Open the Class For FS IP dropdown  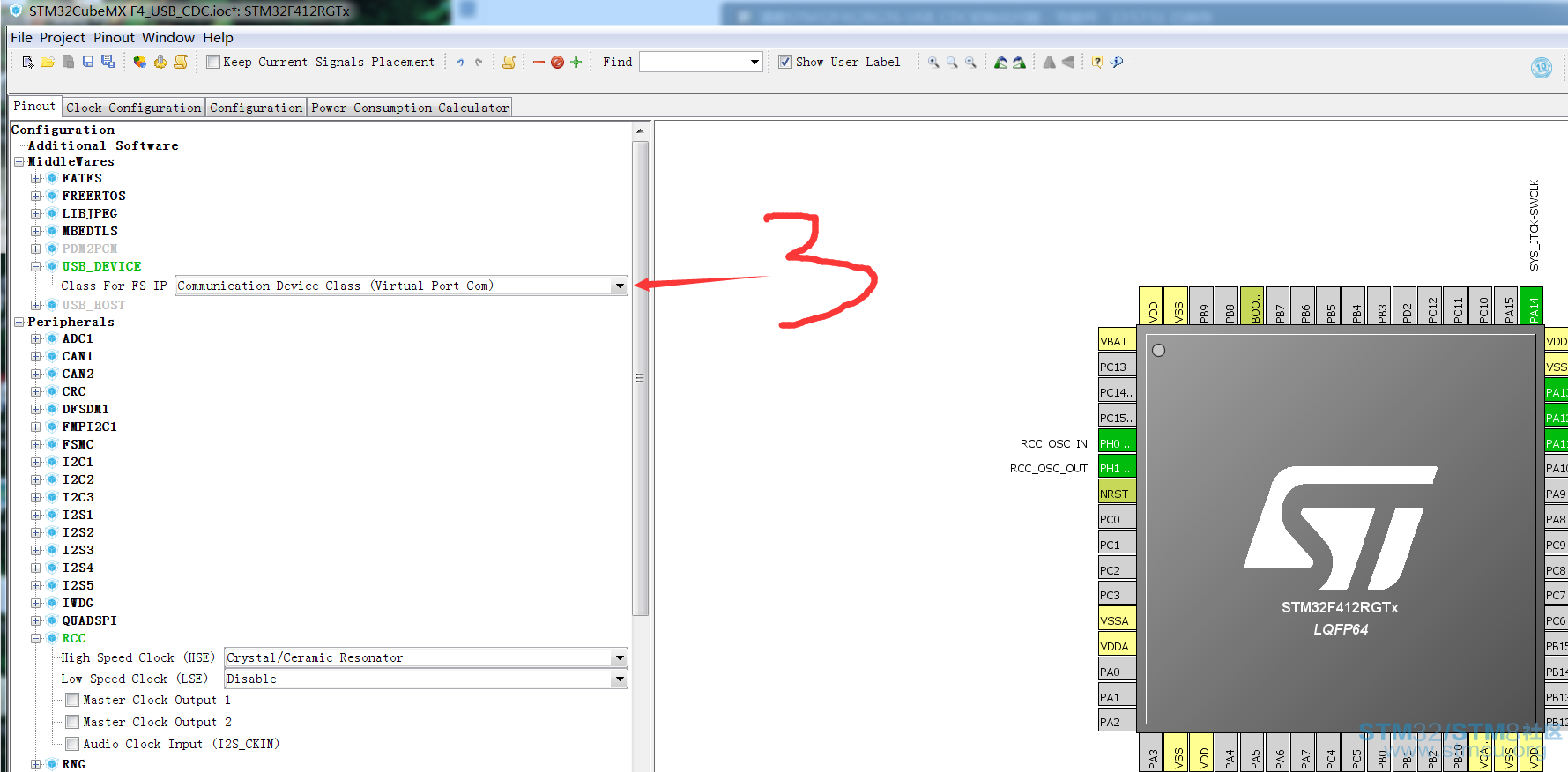tap(620, 286)
